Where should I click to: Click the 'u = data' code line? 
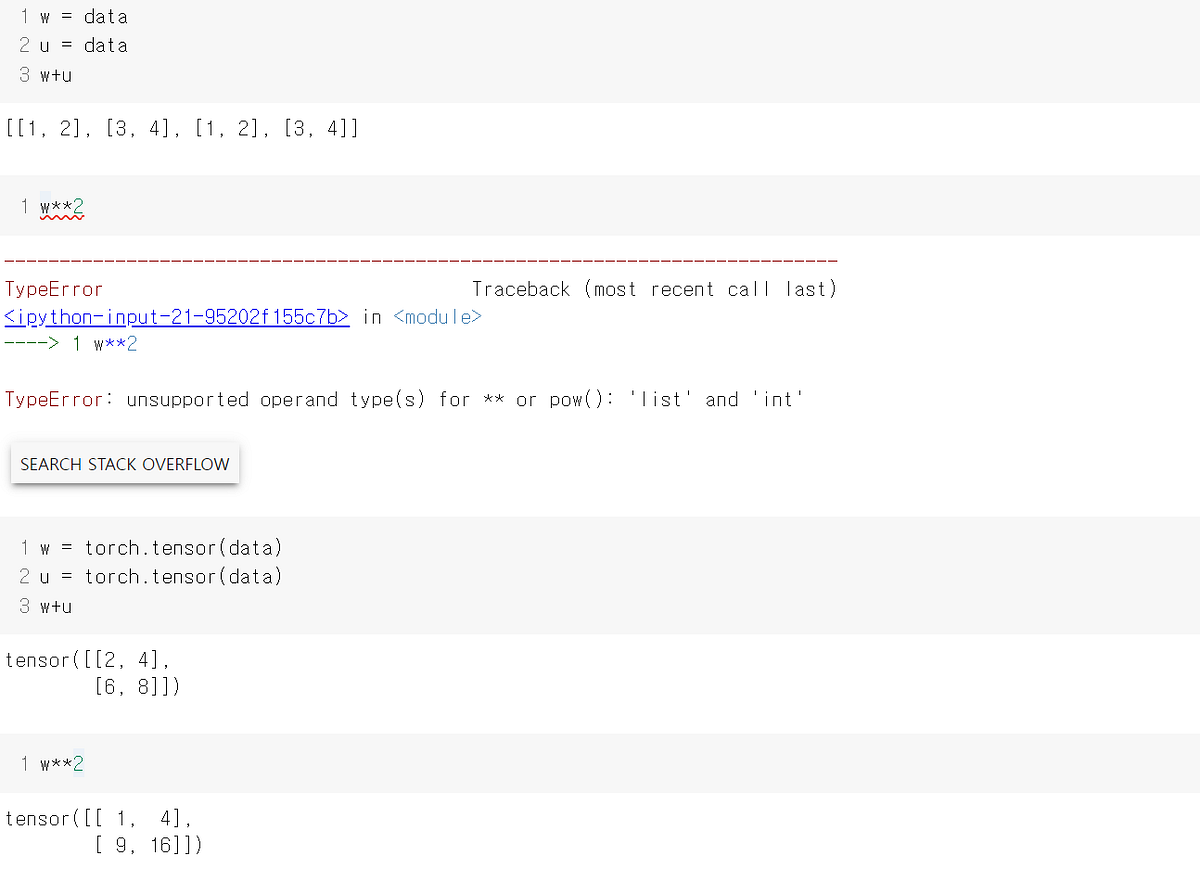click(84, 45)
